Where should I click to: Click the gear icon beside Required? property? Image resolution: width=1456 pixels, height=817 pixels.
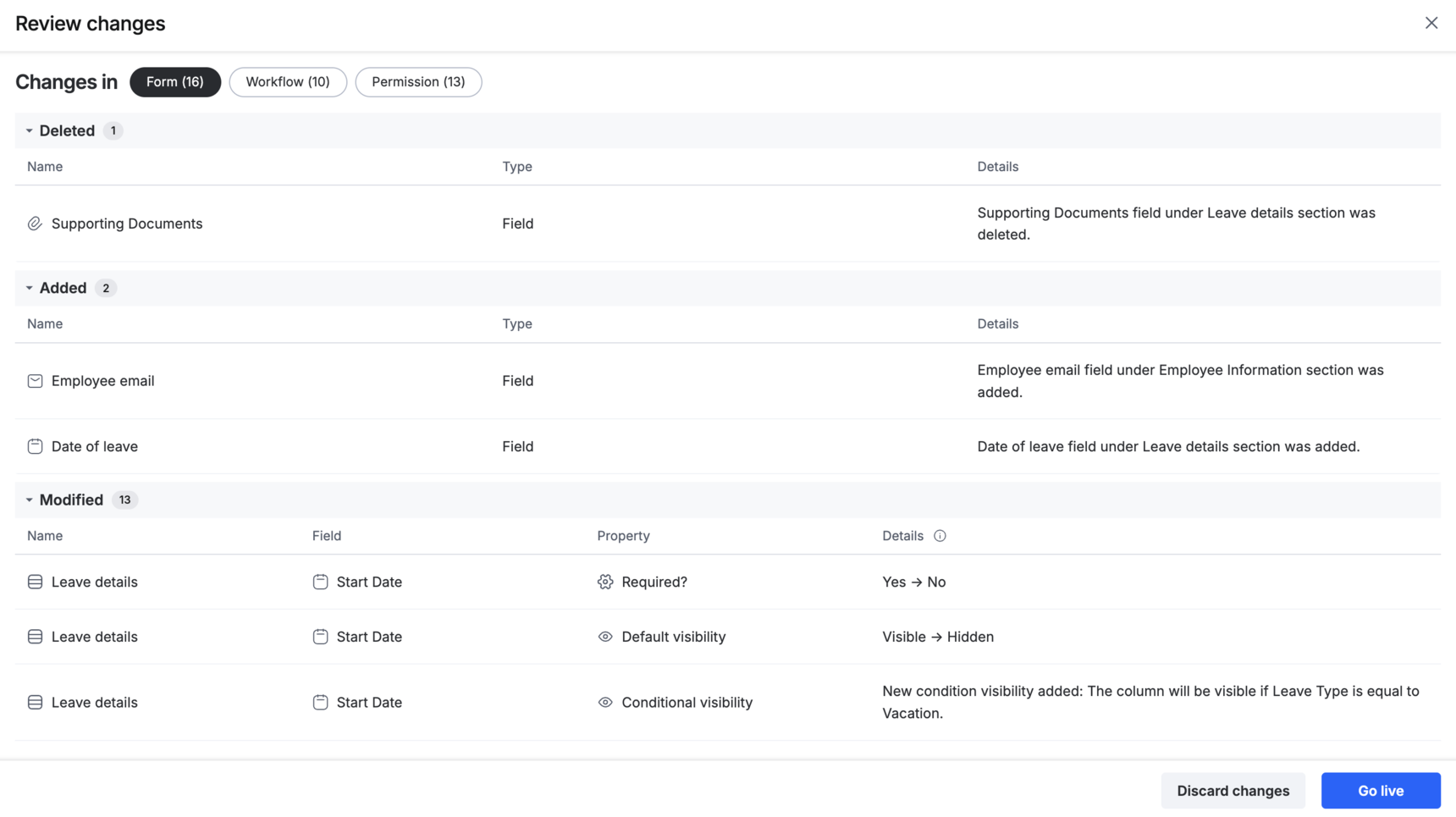click(605, 582)
